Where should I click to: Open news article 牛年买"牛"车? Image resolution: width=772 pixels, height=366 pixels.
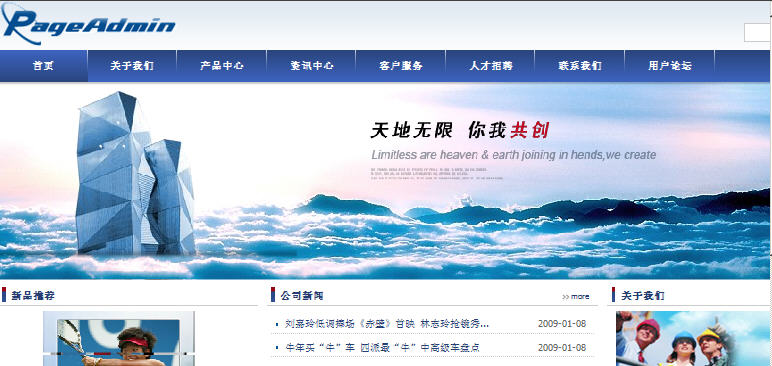click(x=383, y=348)
